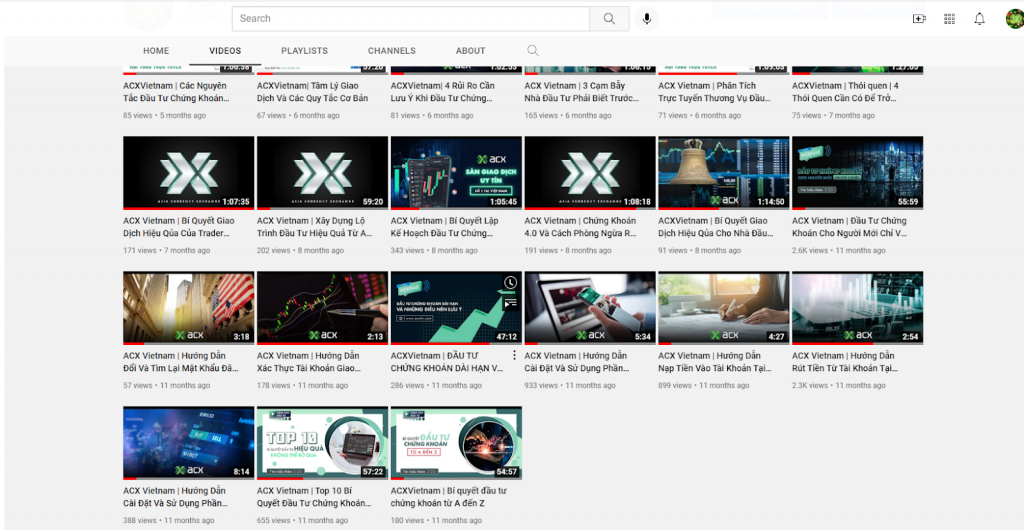The width and height of the screenshot is (1024, 530).
Task: Play the 1:05:45 Sàn Giao Dịch Uy Tín thumbnail
Action: [x=456, y=173]
